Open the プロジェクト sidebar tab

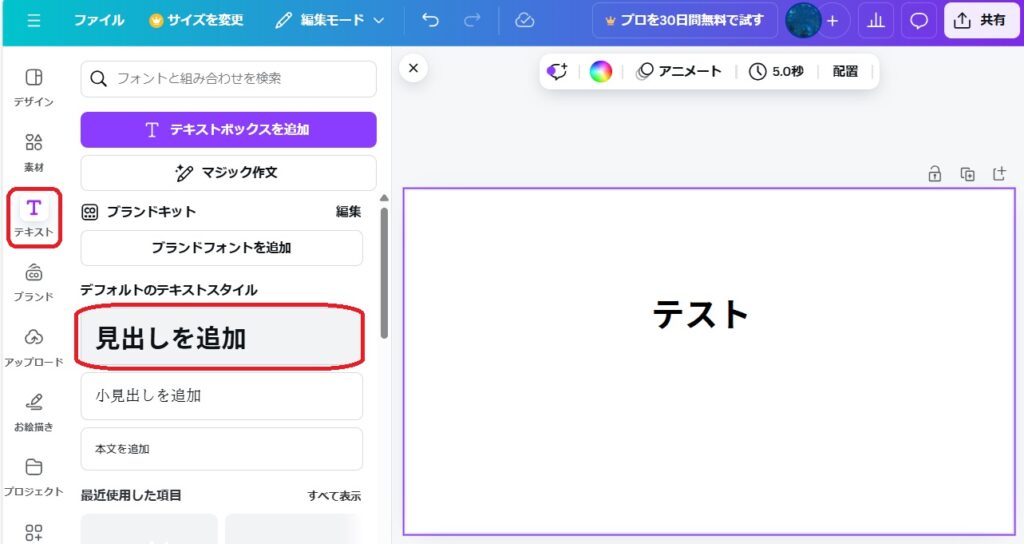click(x=33, y=477)
